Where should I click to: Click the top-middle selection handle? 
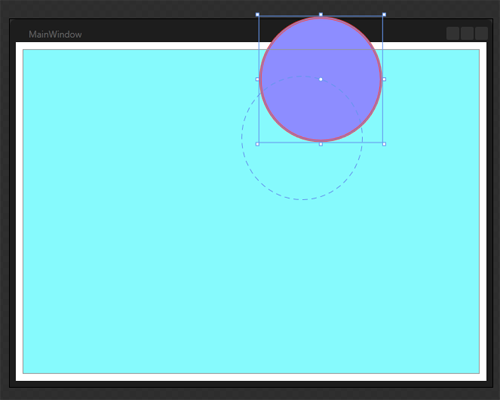[x=321, y=15]
